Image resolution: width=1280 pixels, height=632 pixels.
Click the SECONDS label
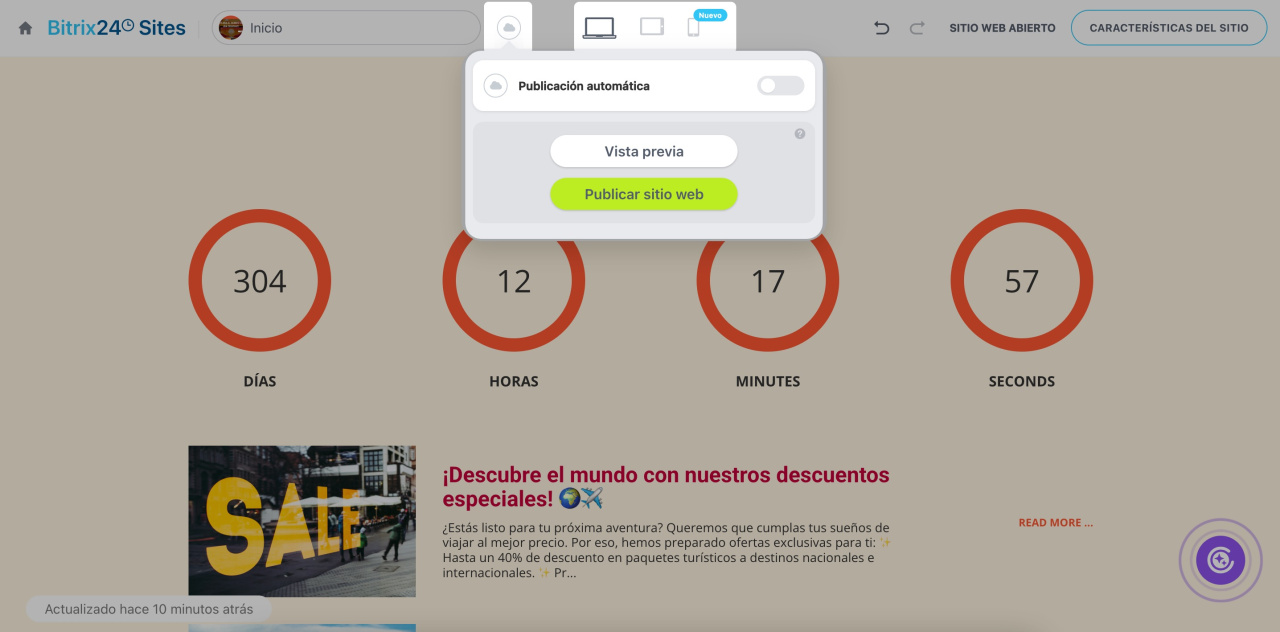click(x=1022, y=381)
